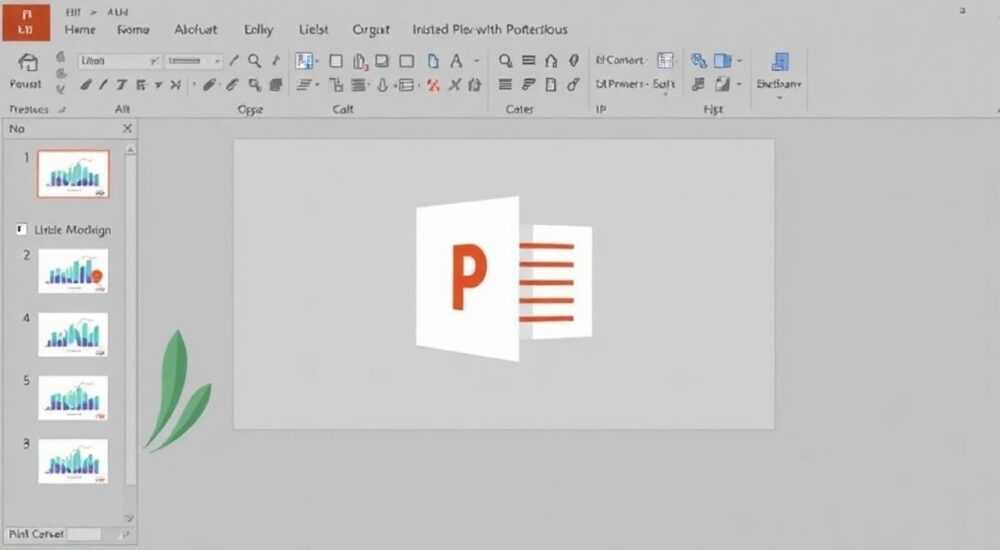Click the large blue Ductisany icon
The width and height of the screenshot is (1000, 550).
tap(780, 62)
